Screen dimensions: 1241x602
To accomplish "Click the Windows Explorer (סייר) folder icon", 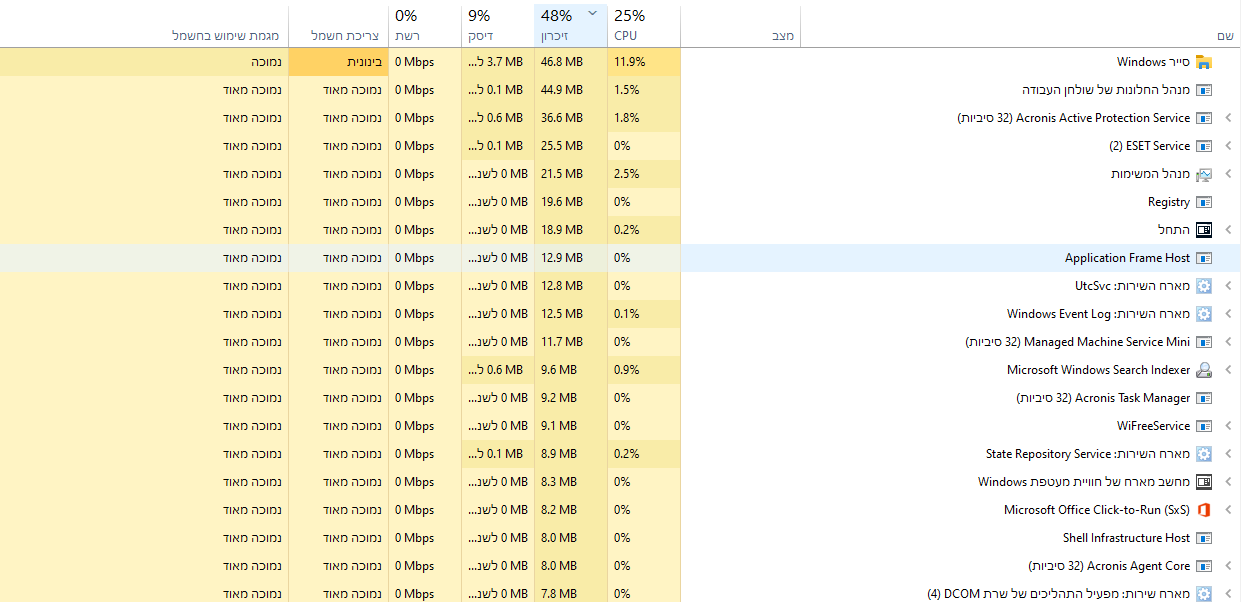I will point(1204,62).
